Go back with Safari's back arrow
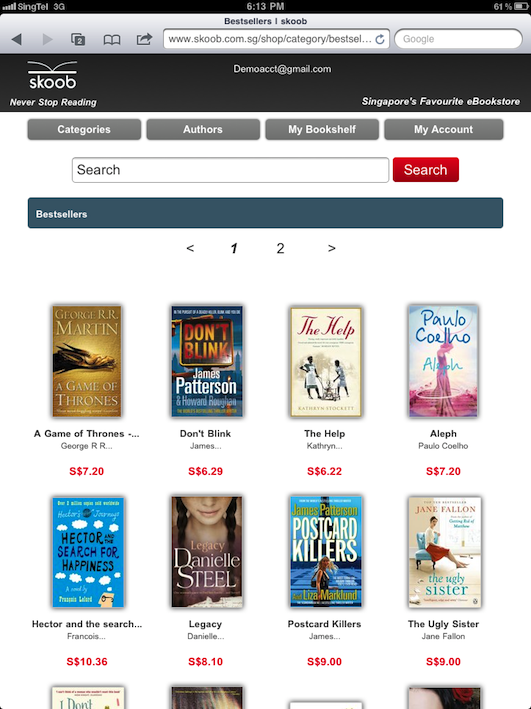The height and width of the screenshot is (709, 531). [17, 39]
